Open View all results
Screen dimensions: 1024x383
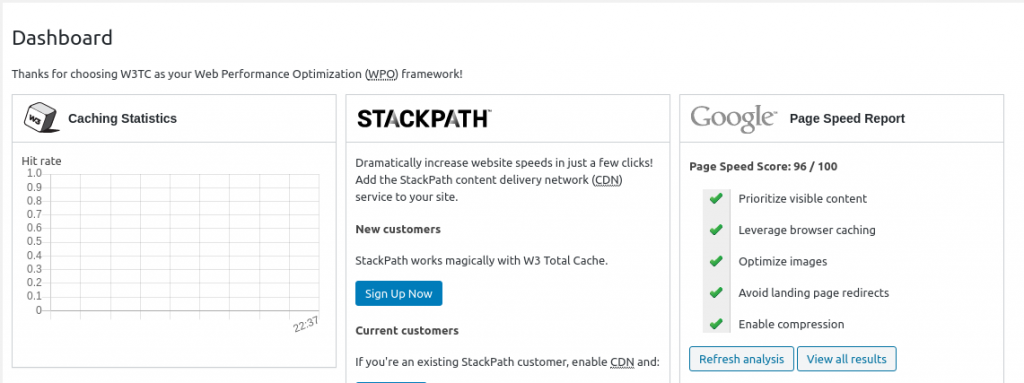click(846, 359)
